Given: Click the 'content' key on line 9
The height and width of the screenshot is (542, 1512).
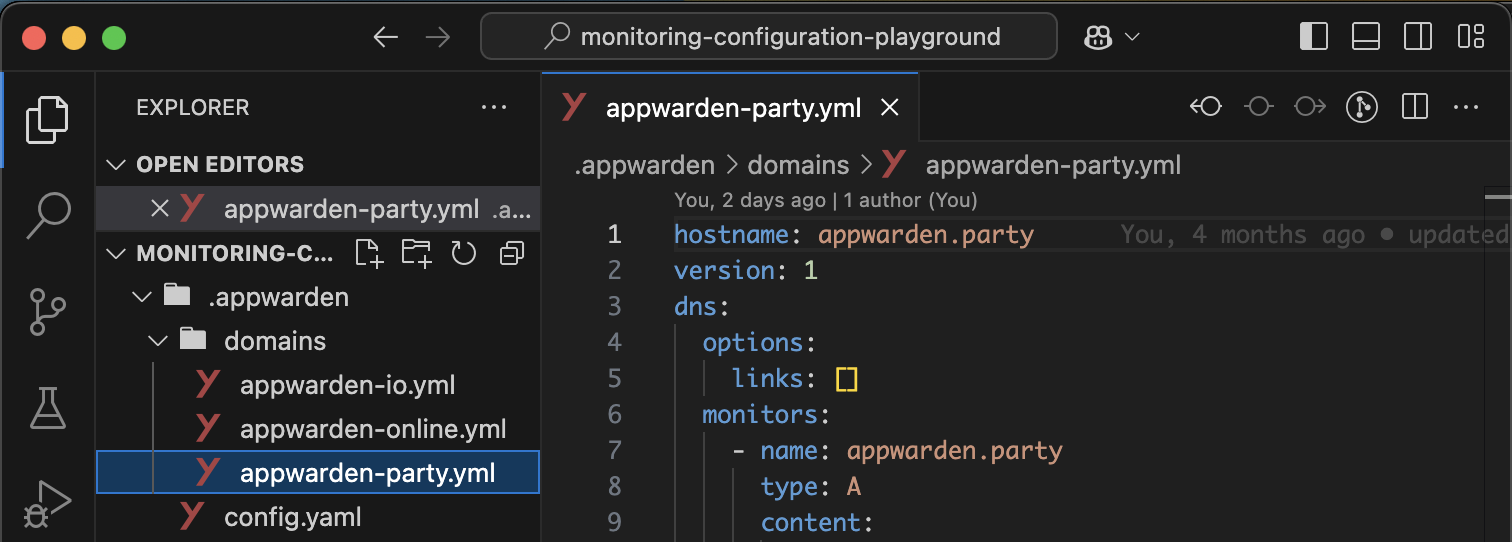Looking at the screenshot, I should (x=810, y=523).
